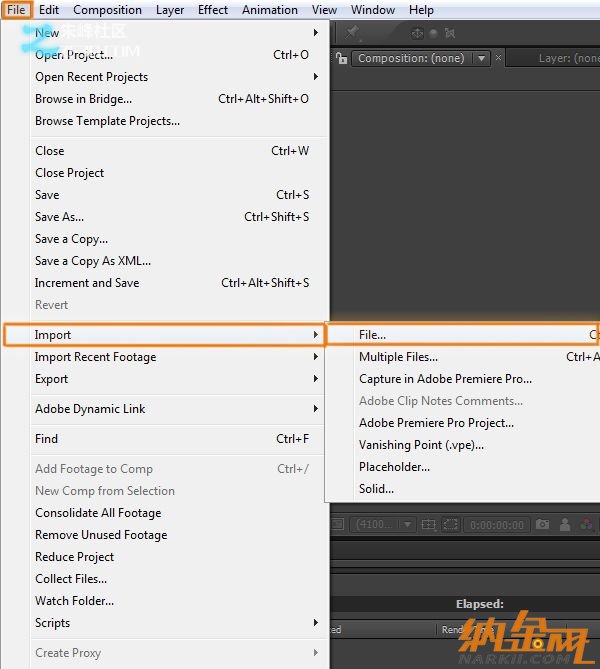This screenshot has width=600, height=669.
Task: Click the lock icon beside Composition tab
Action: (x=341, y=58)
